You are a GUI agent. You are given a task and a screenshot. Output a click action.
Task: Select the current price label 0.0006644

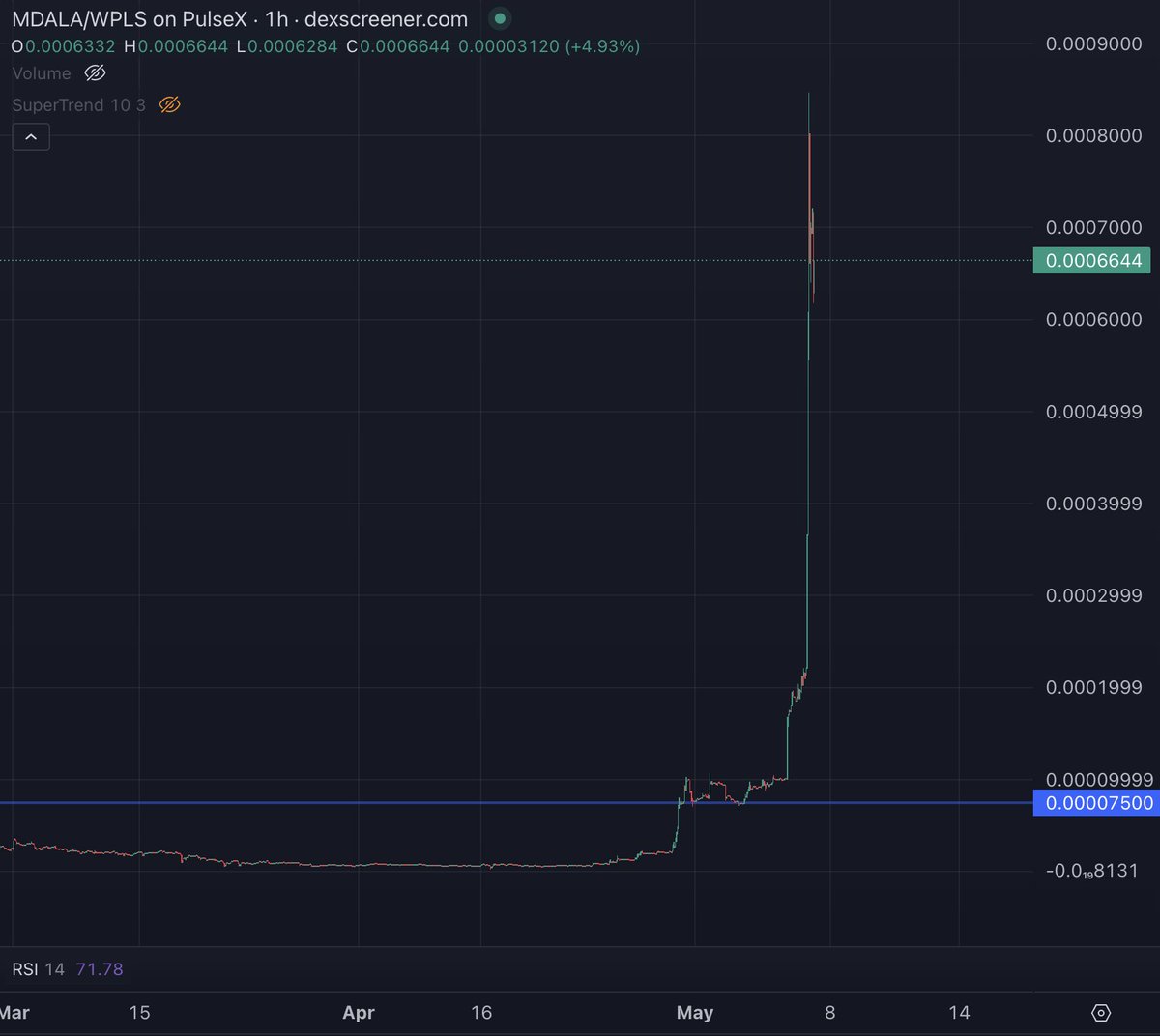[x=1091, y=260]
